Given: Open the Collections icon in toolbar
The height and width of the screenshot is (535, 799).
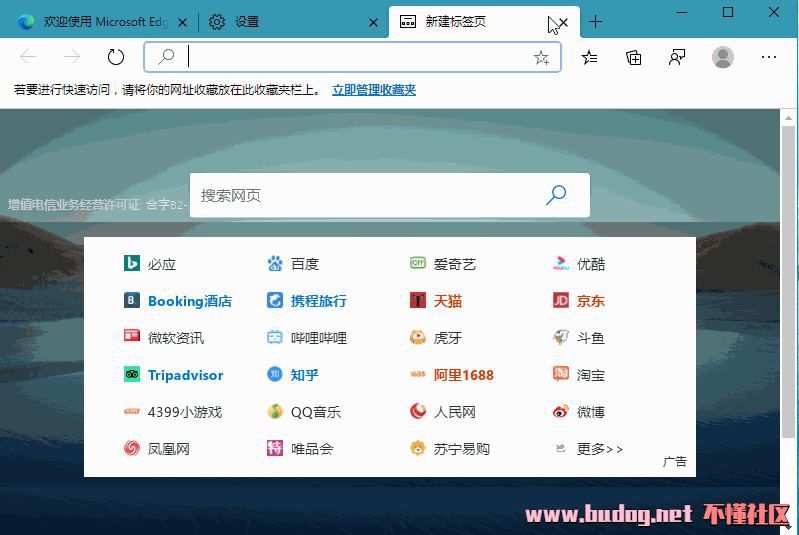Looking at the screenshot, I should coord(633,57).
